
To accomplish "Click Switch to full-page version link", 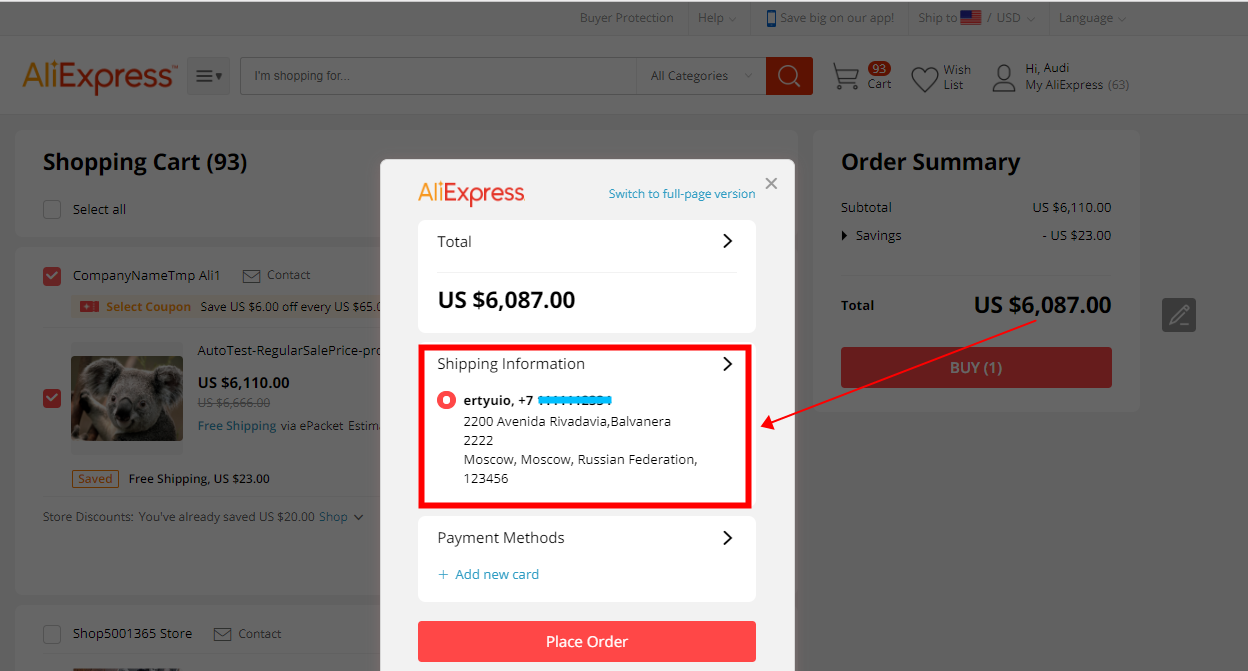I will 682,194.
